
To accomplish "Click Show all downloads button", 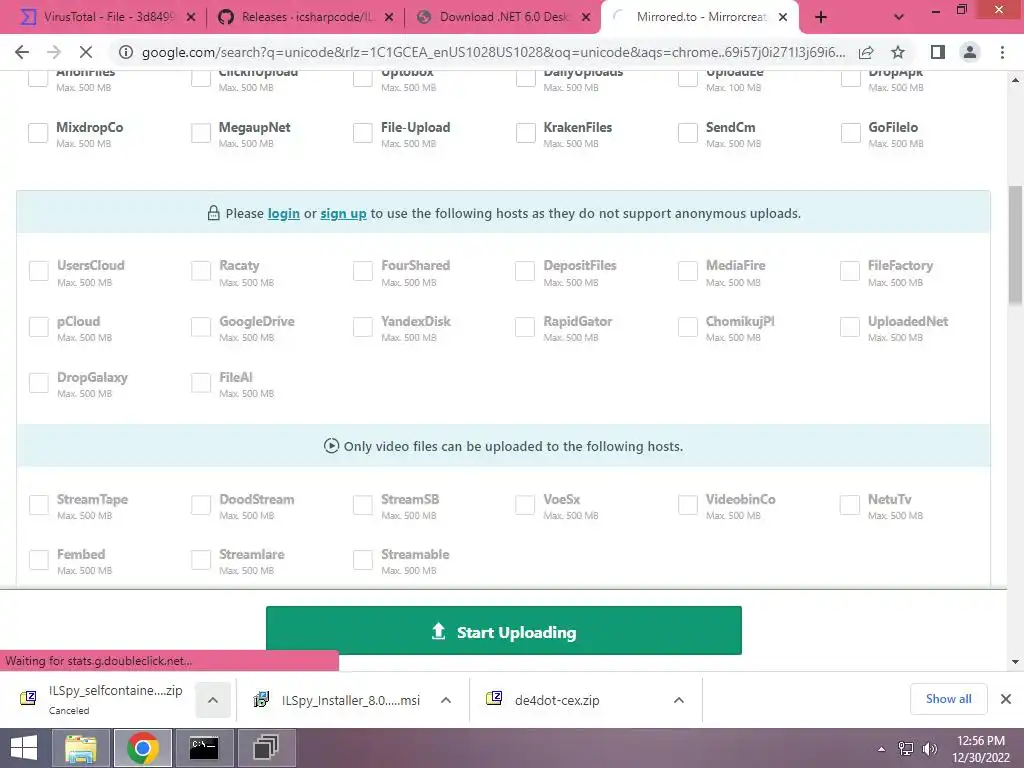I will point(948,699).
